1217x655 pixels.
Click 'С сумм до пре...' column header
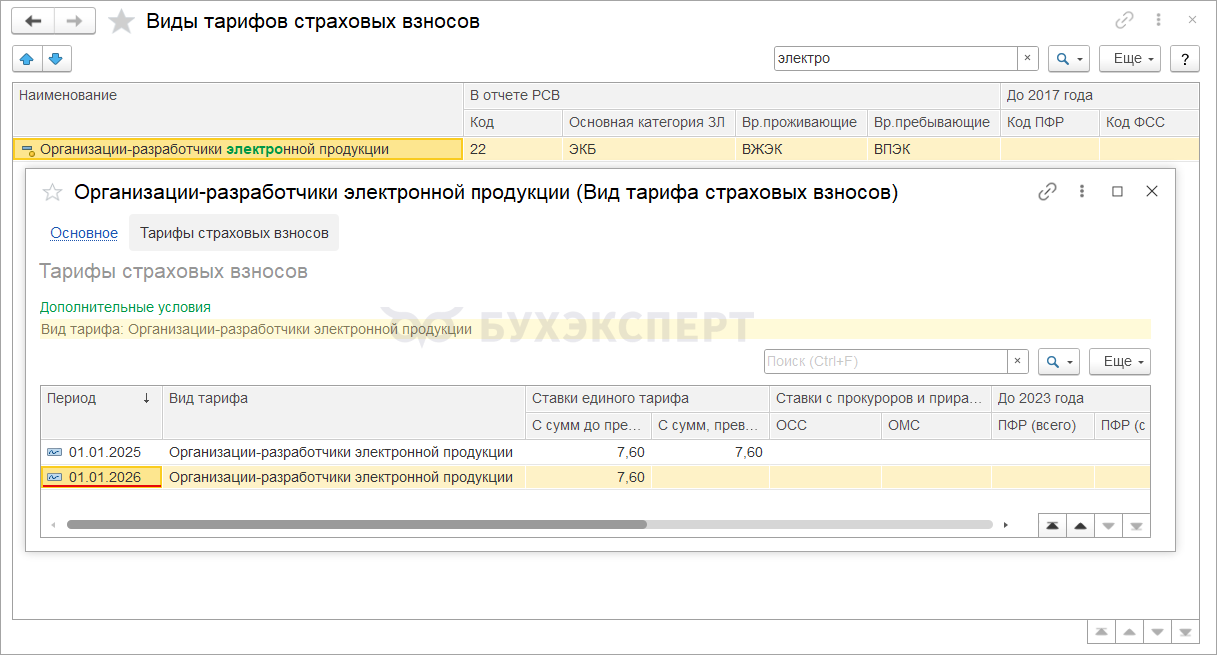588,425
